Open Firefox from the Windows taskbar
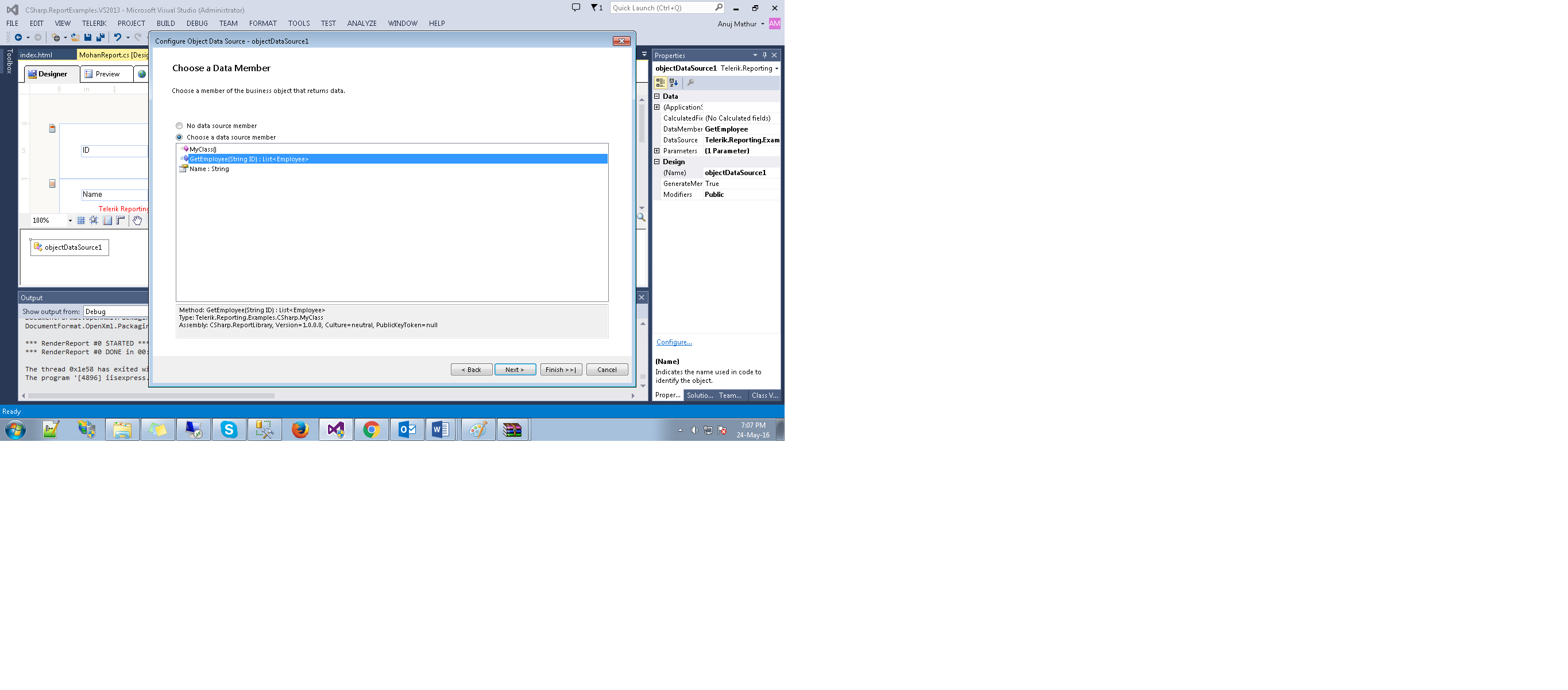 click(300, 430)
